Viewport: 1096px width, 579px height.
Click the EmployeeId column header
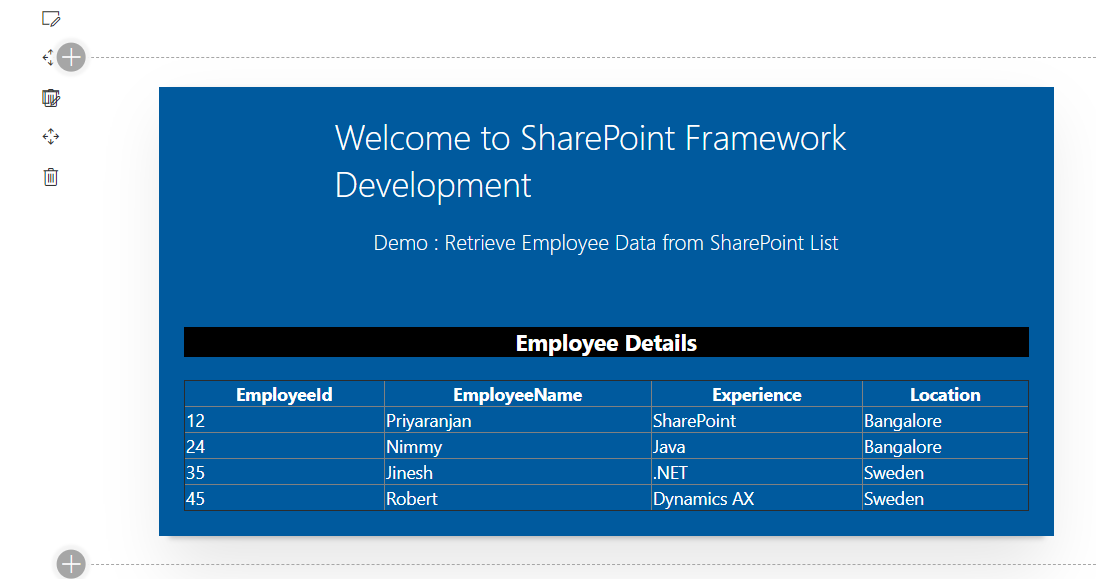click(284, 394)
